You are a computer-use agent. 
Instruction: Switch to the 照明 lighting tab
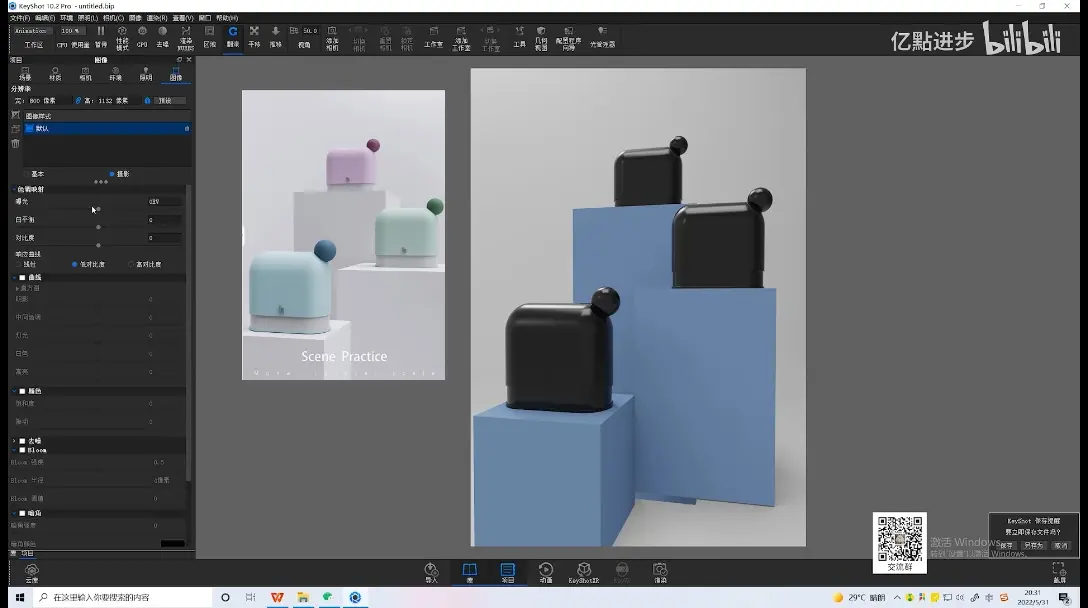pyautogui.click(x=146, y=74)
